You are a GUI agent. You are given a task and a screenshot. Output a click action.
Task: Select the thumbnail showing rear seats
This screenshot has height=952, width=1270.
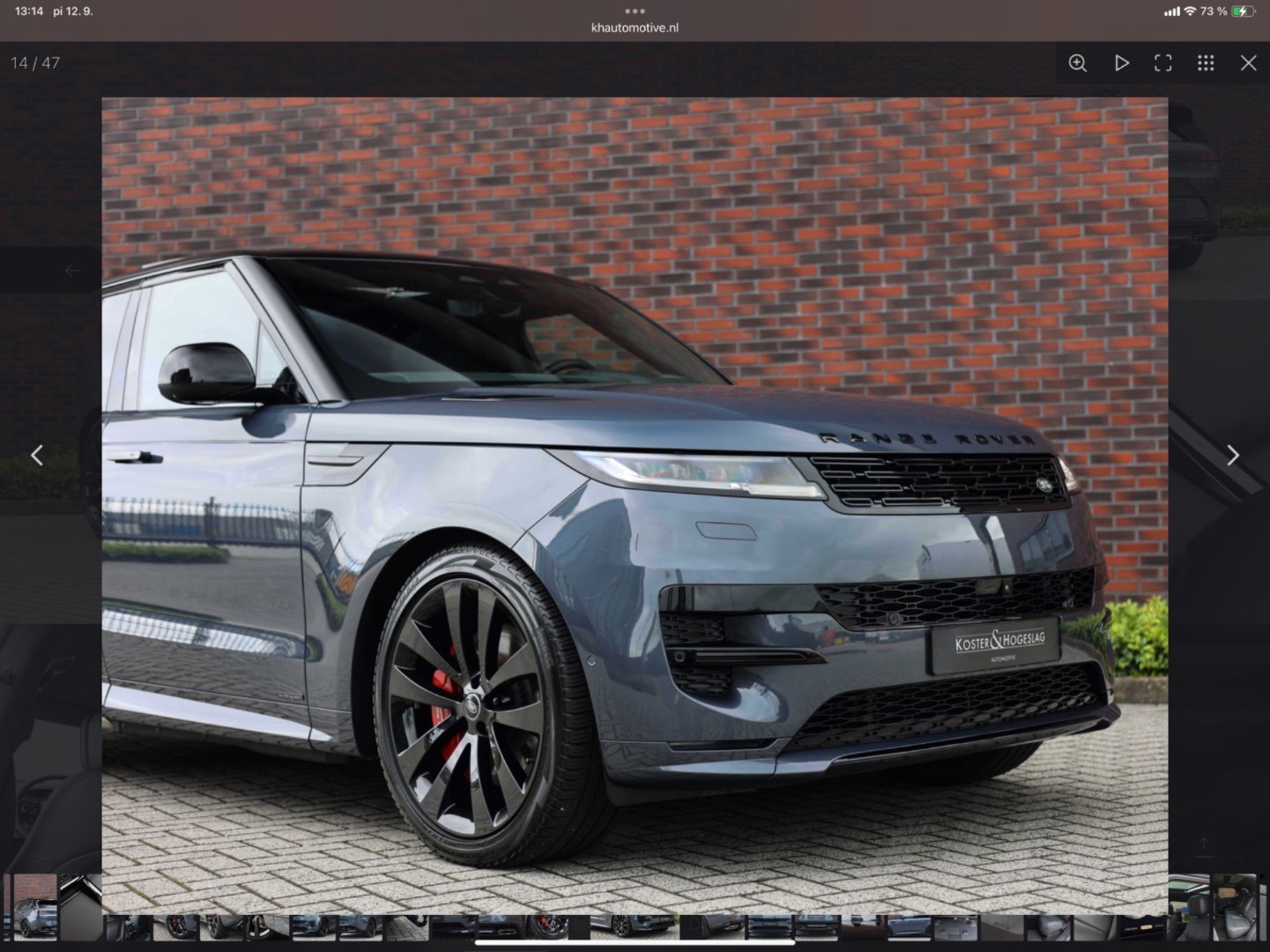[1233, 906]
